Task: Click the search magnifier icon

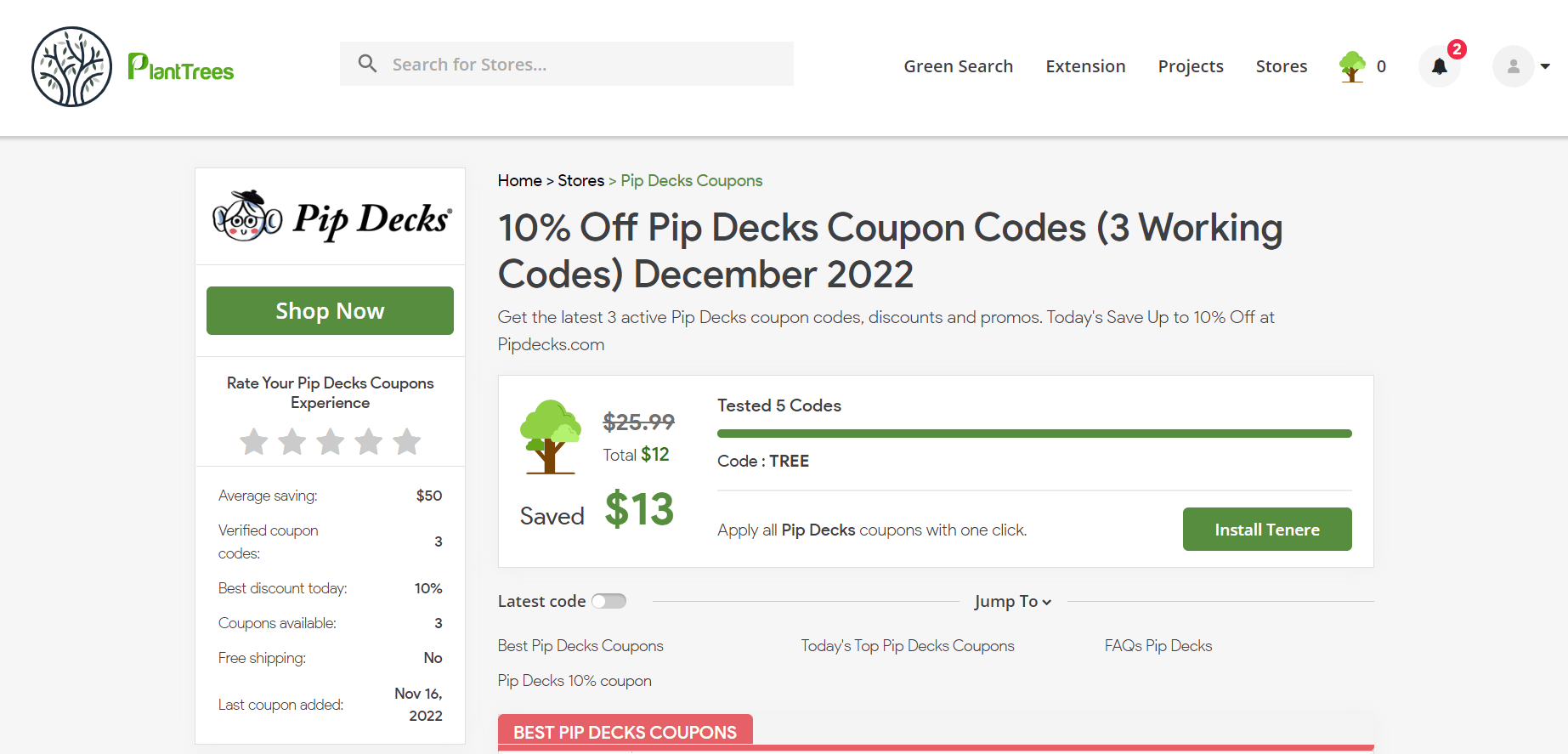Action: tap(367, 64)
